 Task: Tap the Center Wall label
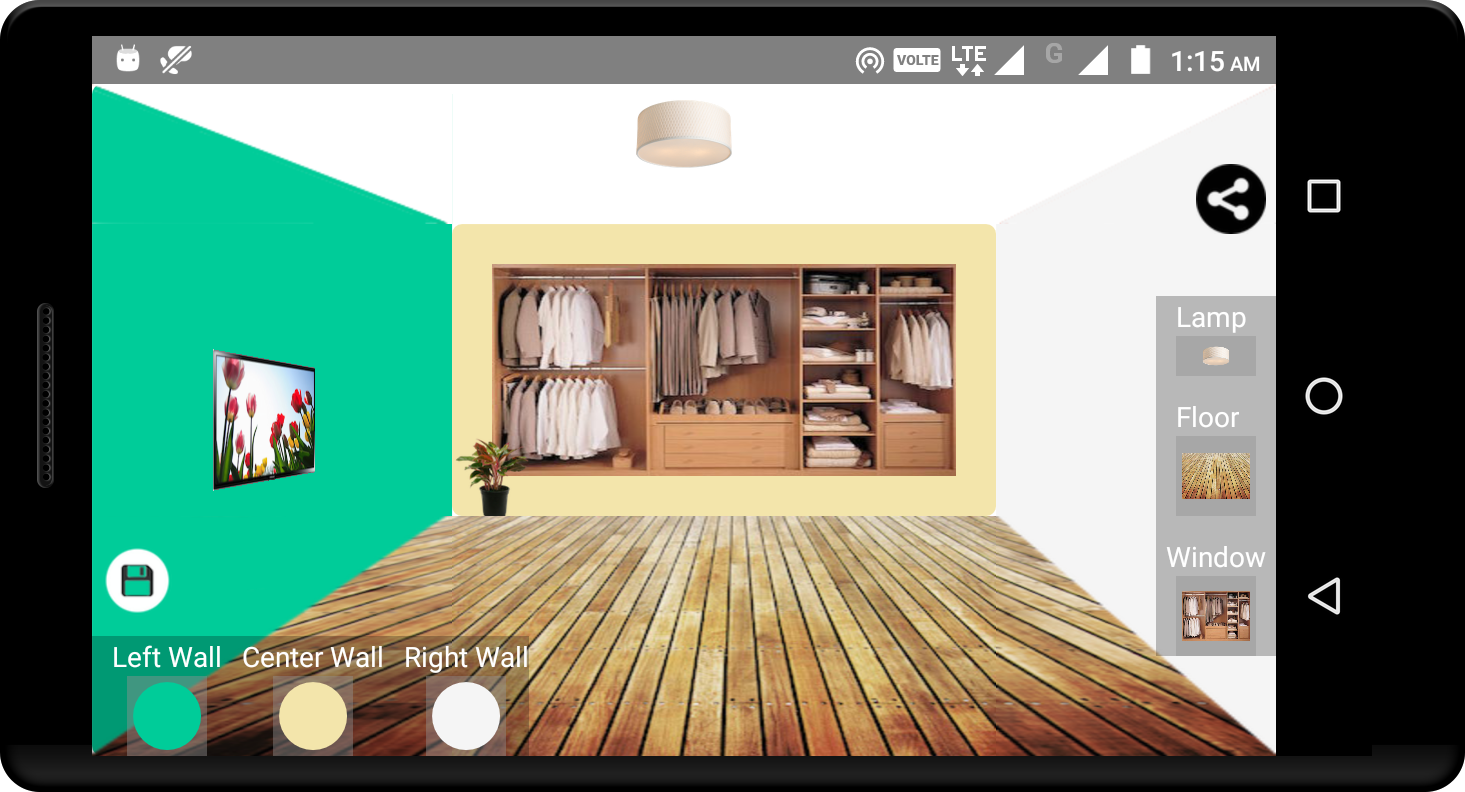coord(313,657)
